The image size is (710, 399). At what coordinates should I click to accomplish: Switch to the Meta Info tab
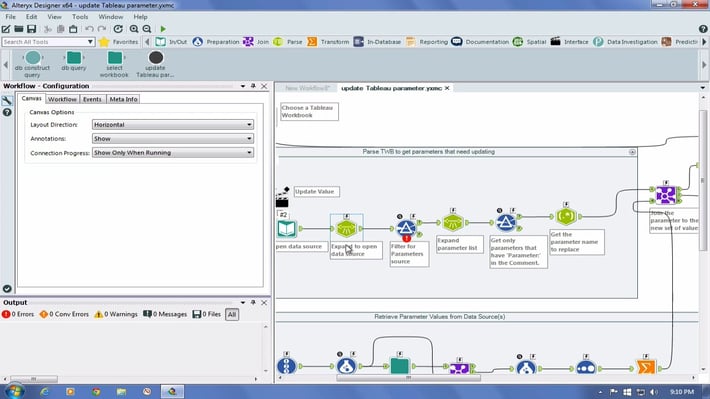(x=123, y=99)
